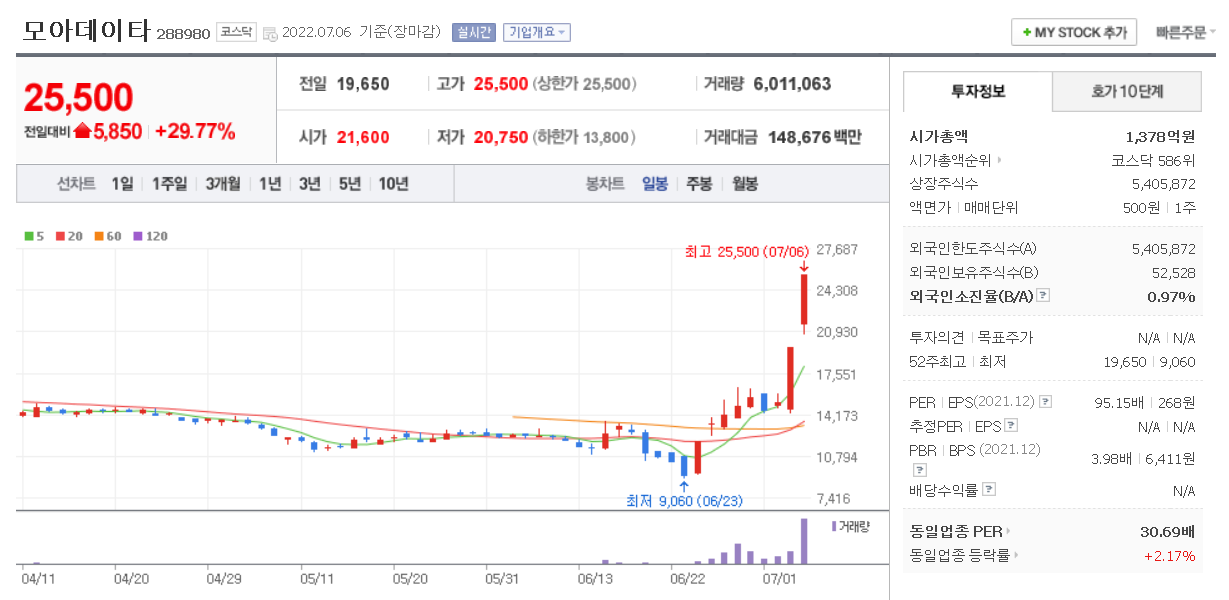Click the 95.15배 PER value
1229x600 pixels.
(x=1118, y=402)
